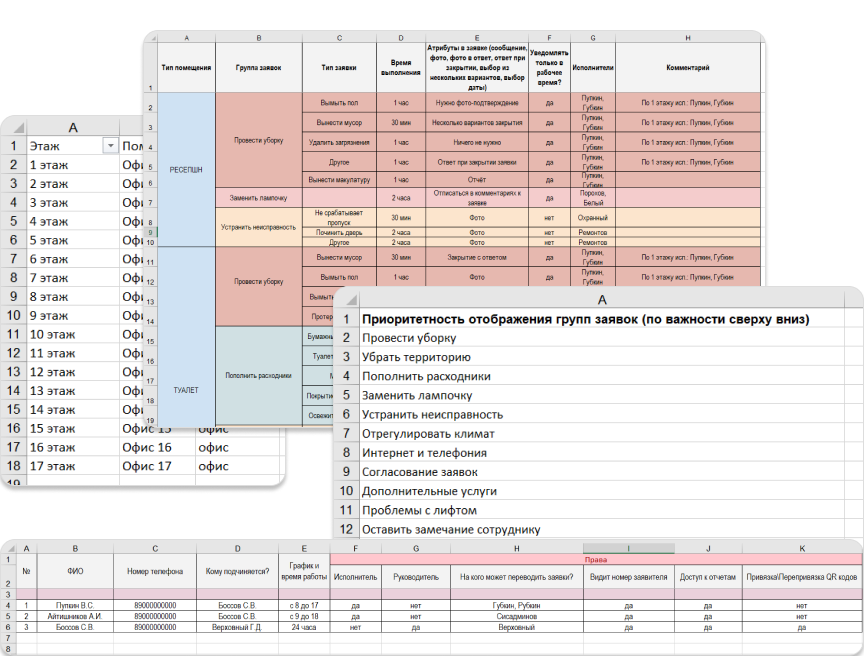Select column I header in the employees sheet
Image resolution: width=864 pixels, height=656 pixels.
[627, 548]
